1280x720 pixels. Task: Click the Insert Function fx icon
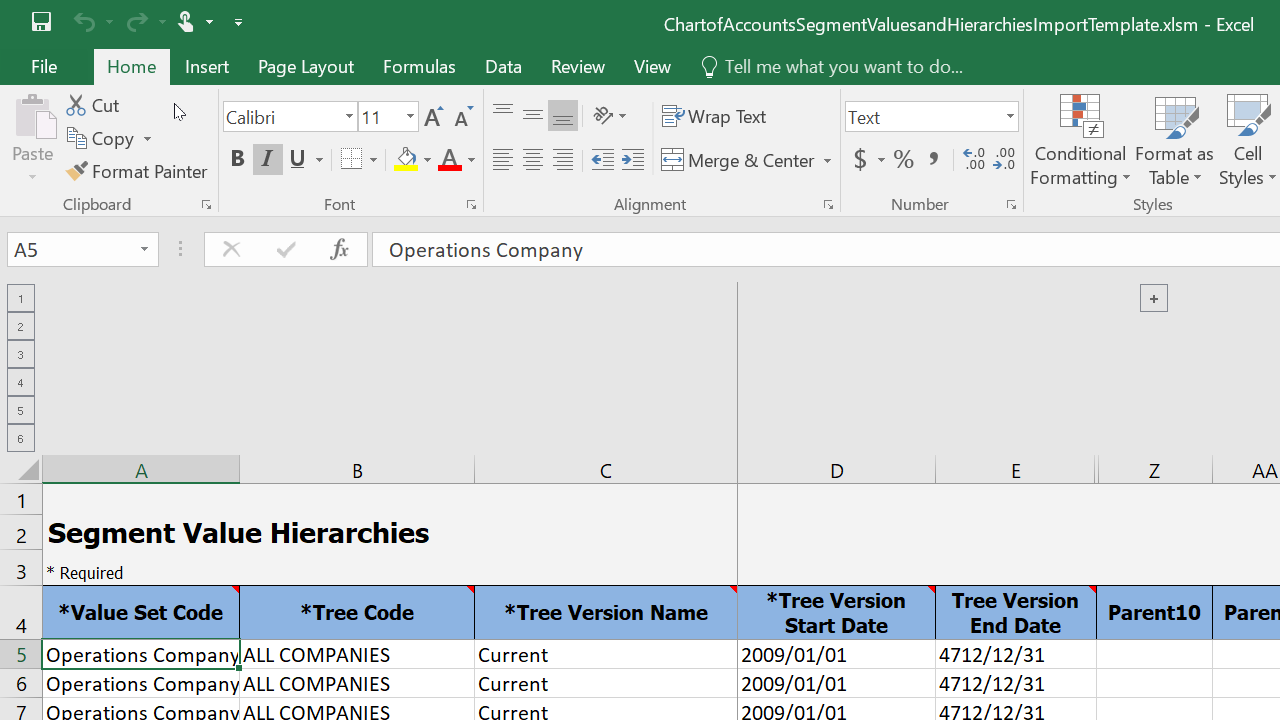[339, 250]
